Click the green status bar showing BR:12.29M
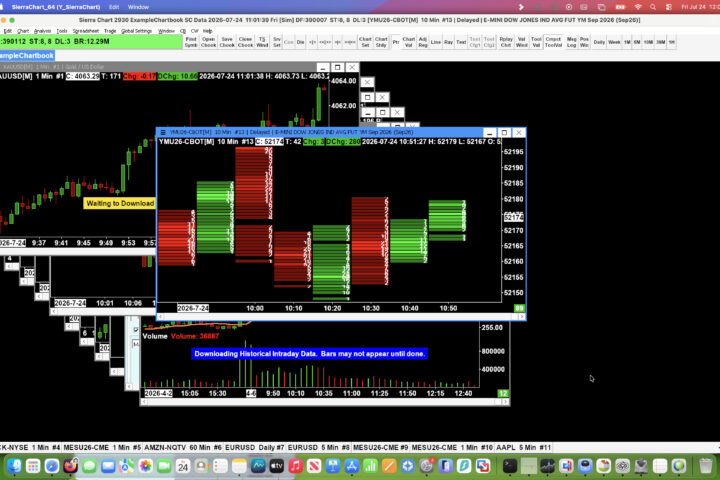 tap(91, 41)
